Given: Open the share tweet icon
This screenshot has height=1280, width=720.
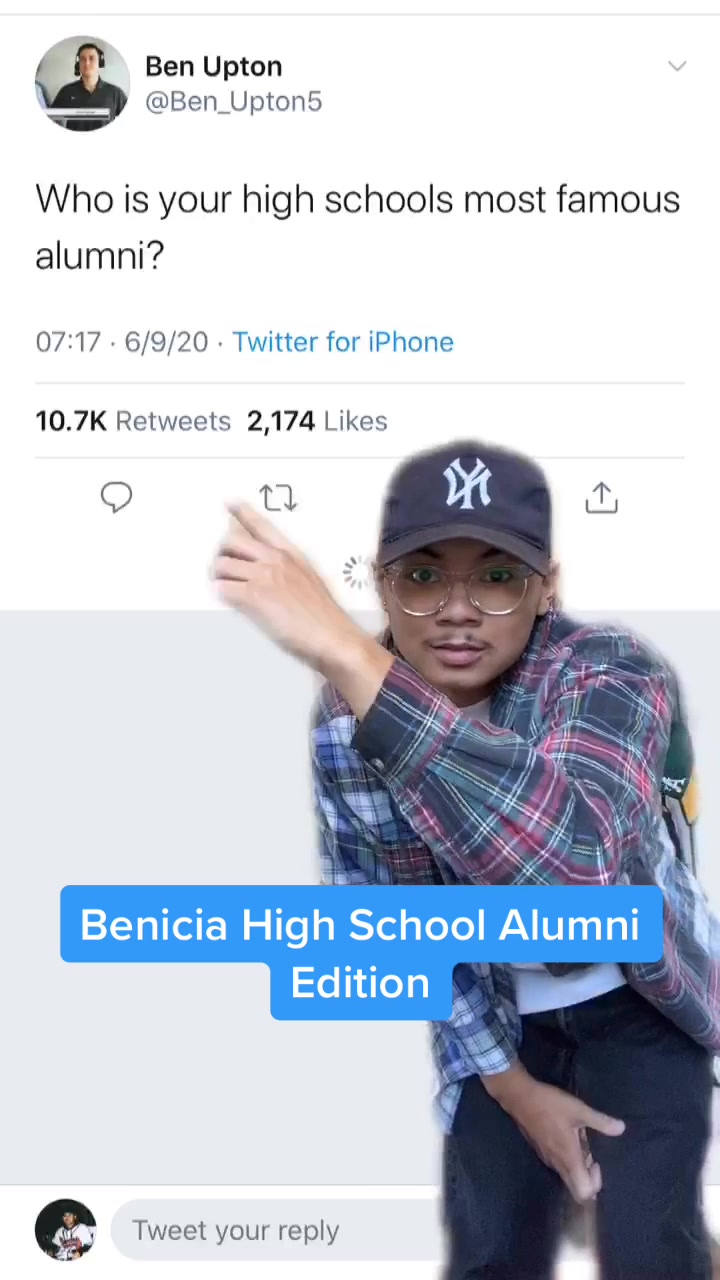Looking at the screenshot, I should click(x=601, y=497).
